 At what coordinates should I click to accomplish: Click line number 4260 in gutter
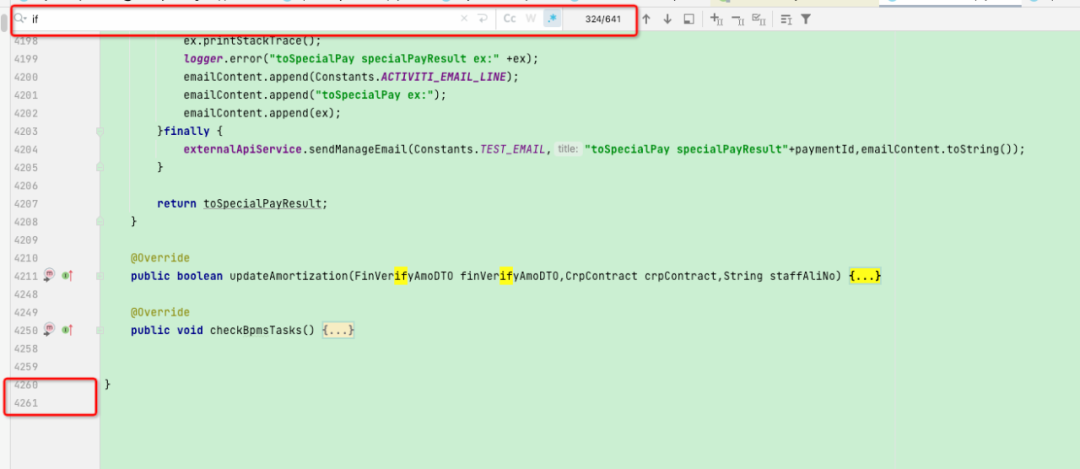(x=26, y=385)
